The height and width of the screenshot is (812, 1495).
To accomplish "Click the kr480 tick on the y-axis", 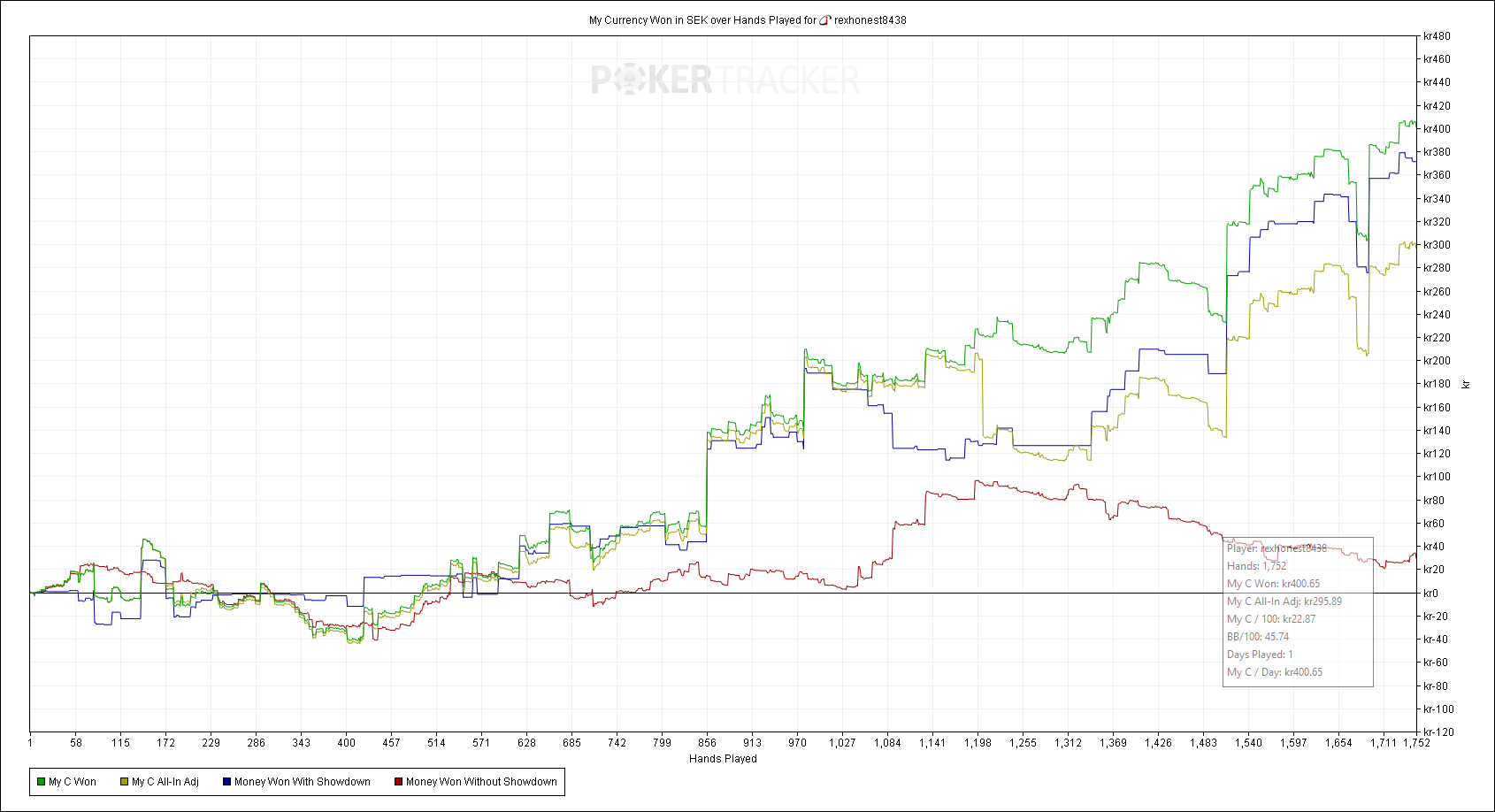I will tap(1437, 36).
